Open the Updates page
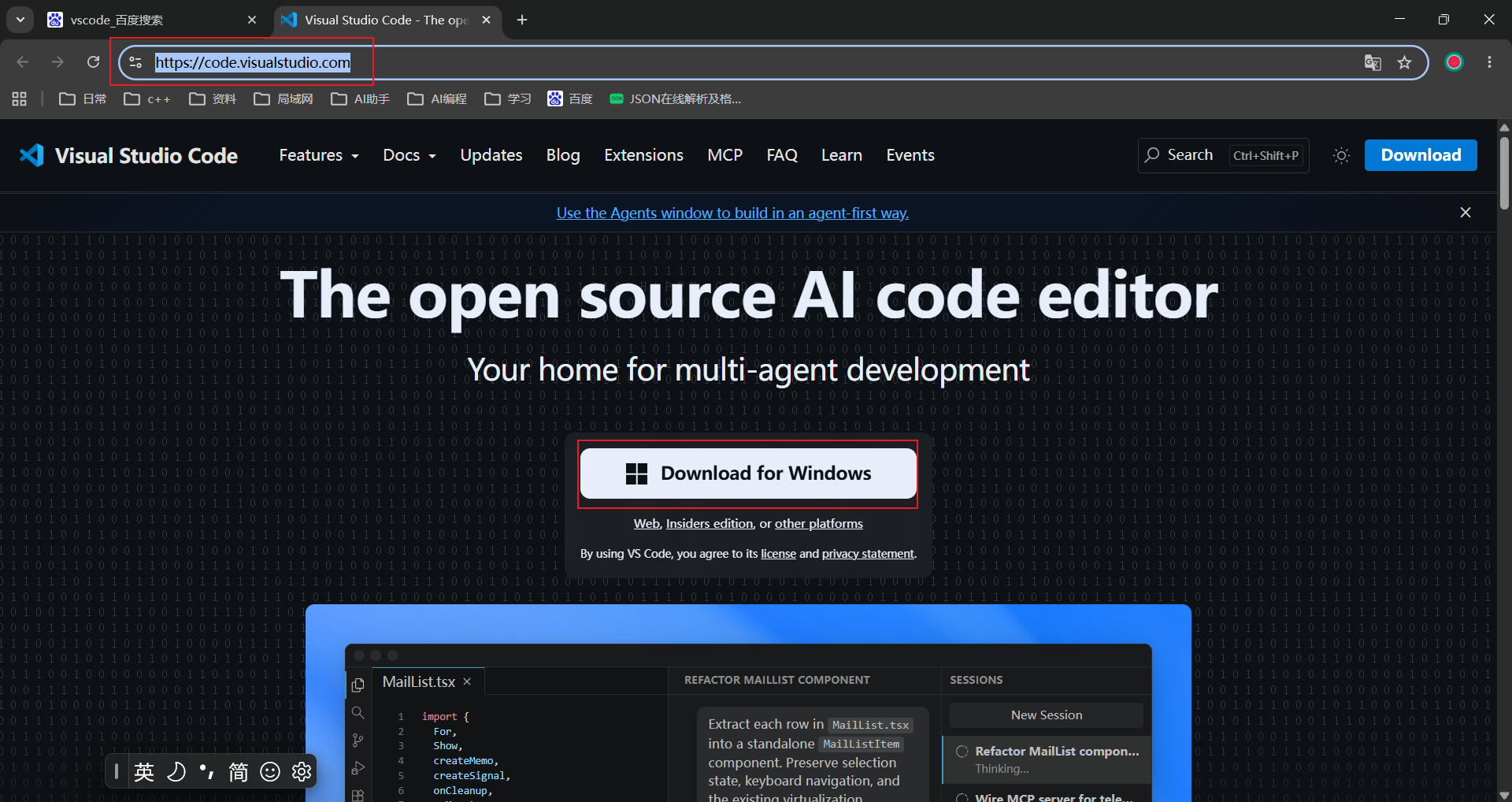This screenshot has height=802, width=1512. 491,155
